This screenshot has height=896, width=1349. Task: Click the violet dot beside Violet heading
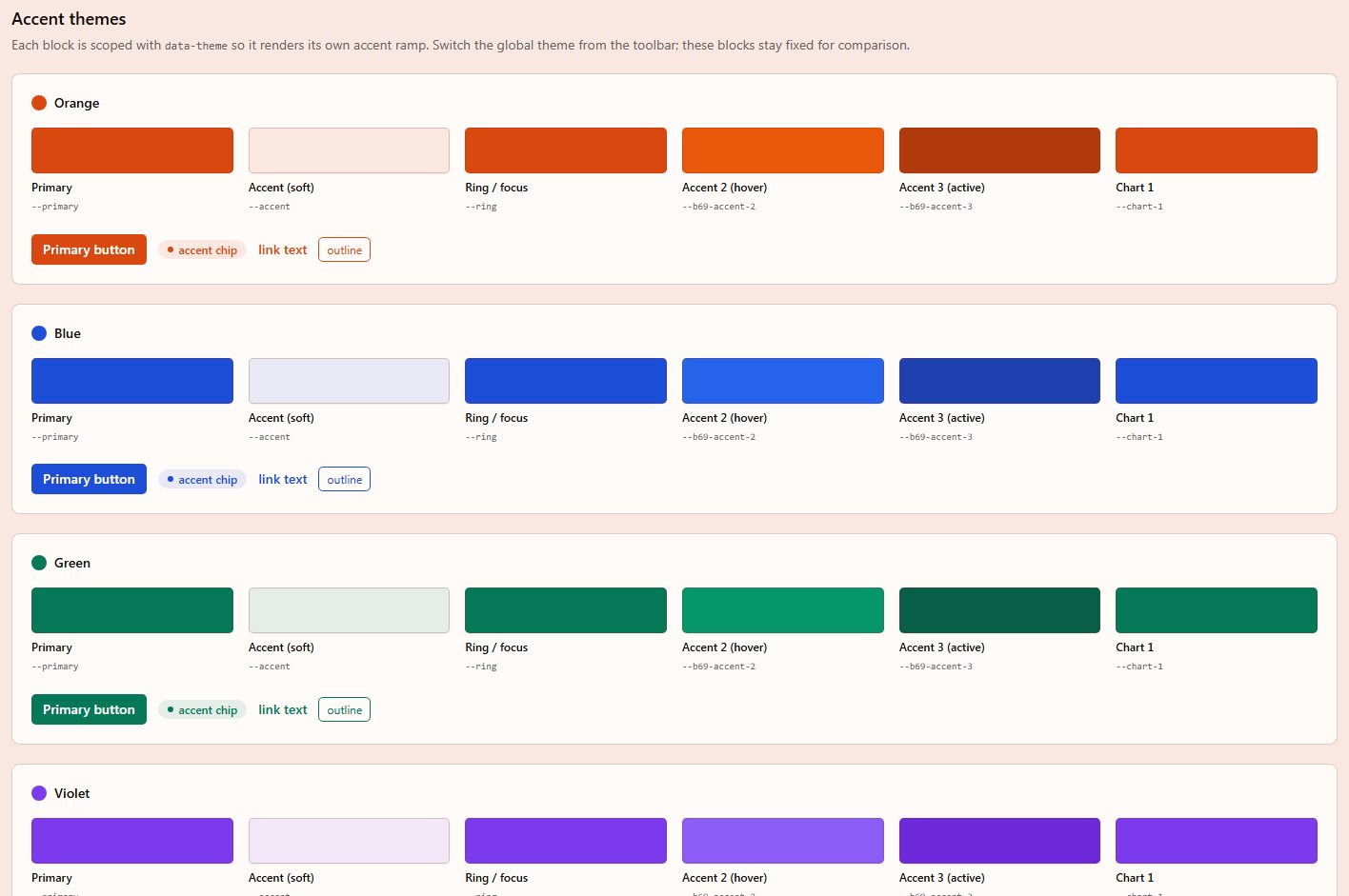coord(39,793)
